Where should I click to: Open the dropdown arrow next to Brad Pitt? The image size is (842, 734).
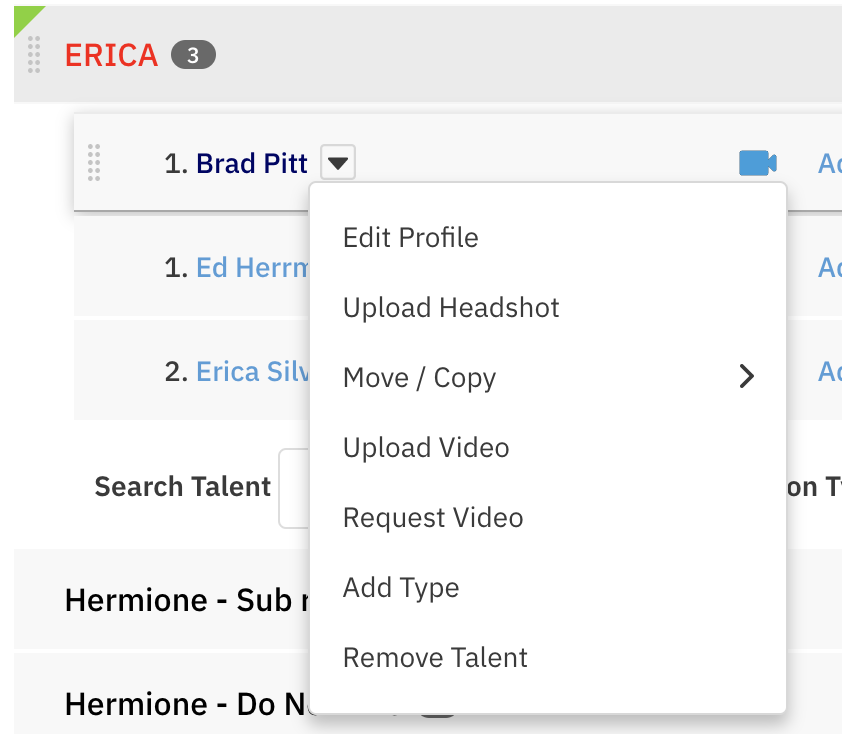339,163
